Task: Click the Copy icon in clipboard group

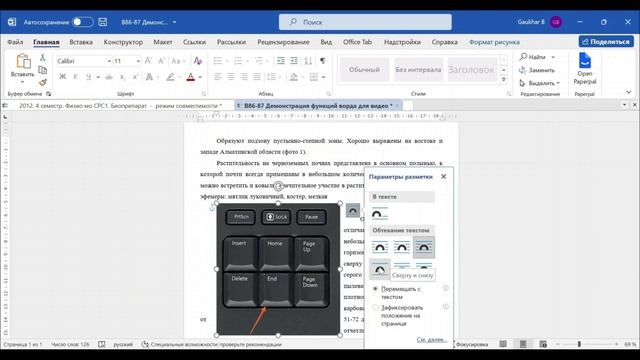Action: click(x=42, y=70)
